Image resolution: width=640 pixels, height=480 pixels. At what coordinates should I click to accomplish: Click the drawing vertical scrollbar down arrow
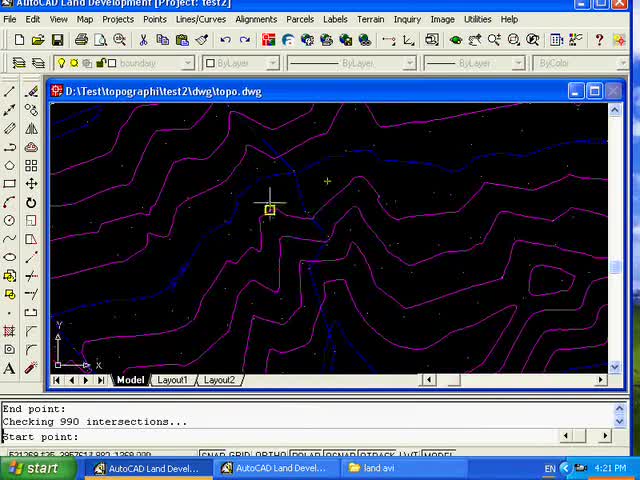pyautogui.click(x=615, y=367)
